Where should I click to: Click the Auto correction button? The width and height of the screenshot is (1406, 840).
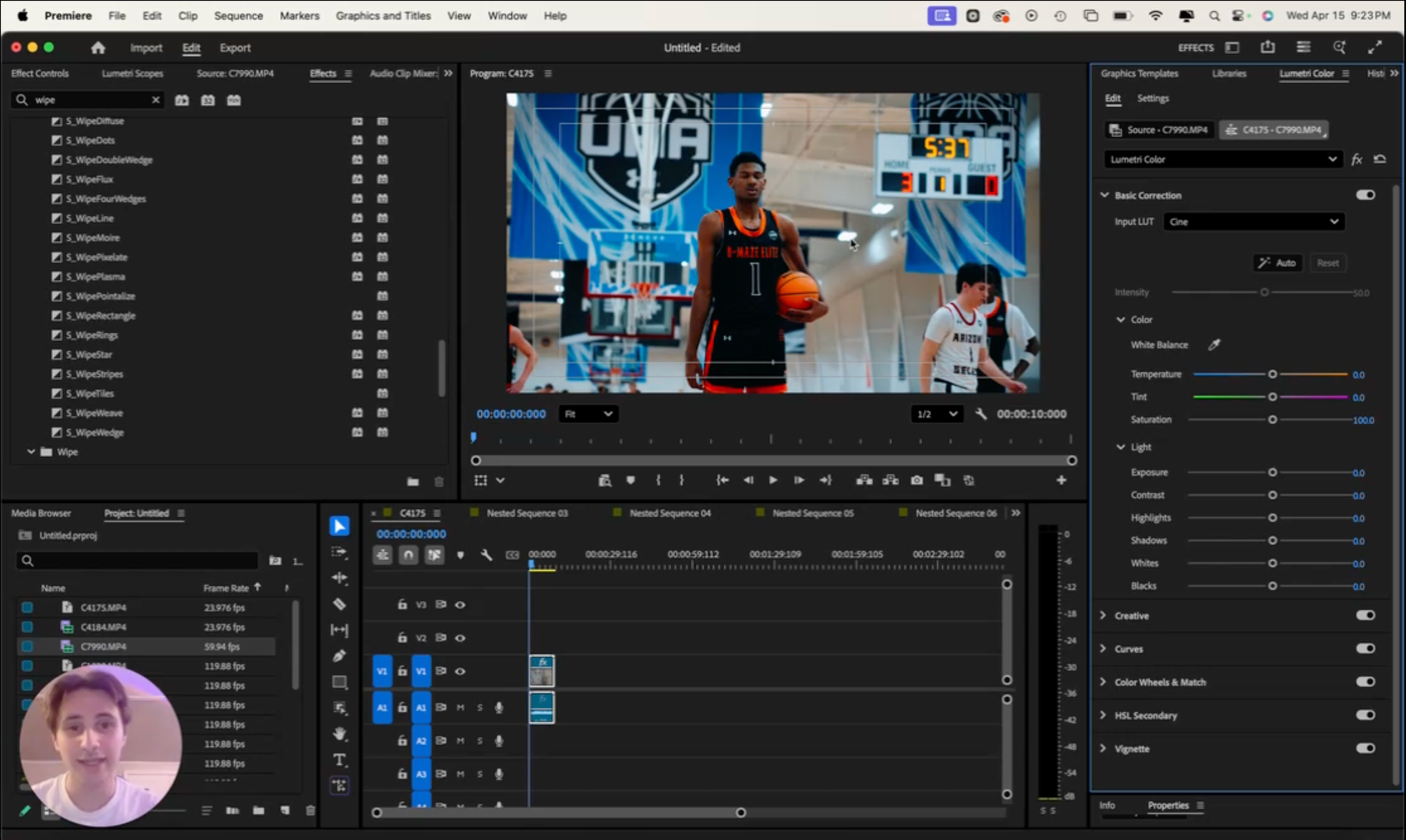coord(1278,263)
